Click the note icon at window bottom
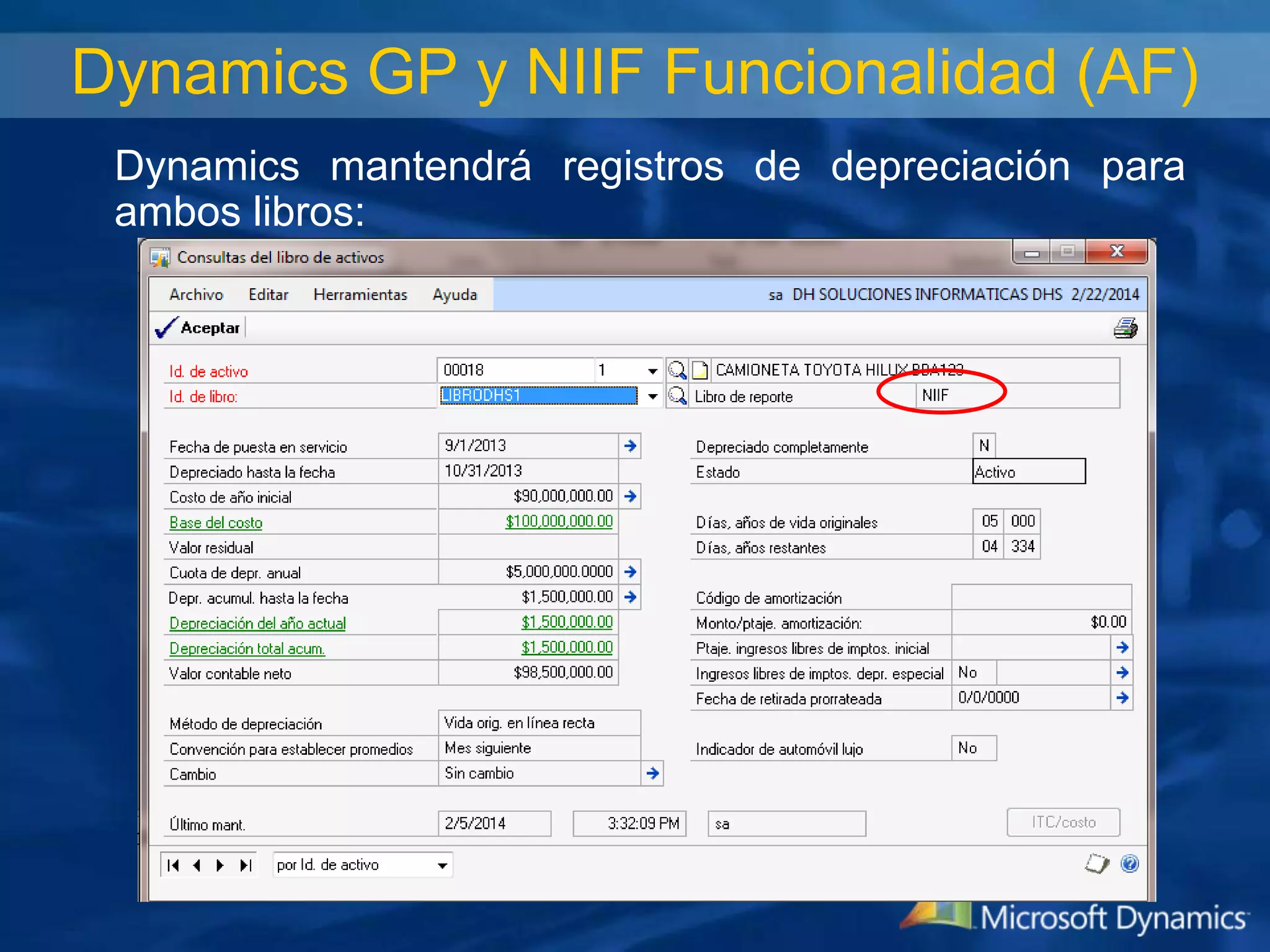Image resolution: width=1270 pixels, height=952 pixels. pyautogui.click(x=1096, y=863)
